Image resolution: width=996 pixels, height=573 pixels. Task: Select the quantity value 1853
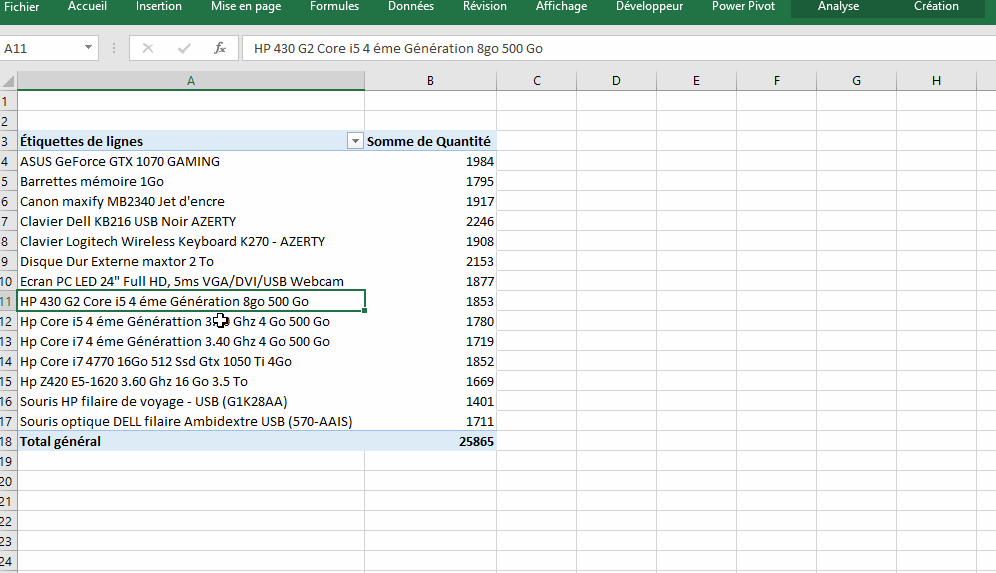(430, 301)
